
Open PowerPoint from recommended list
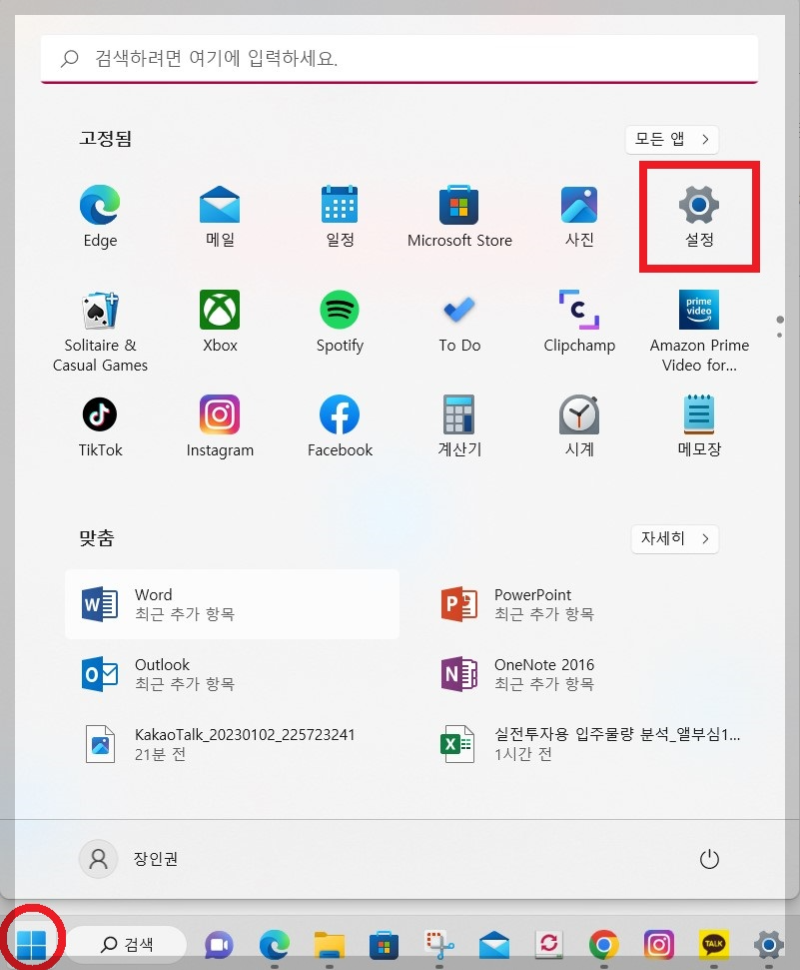point(591,604)
